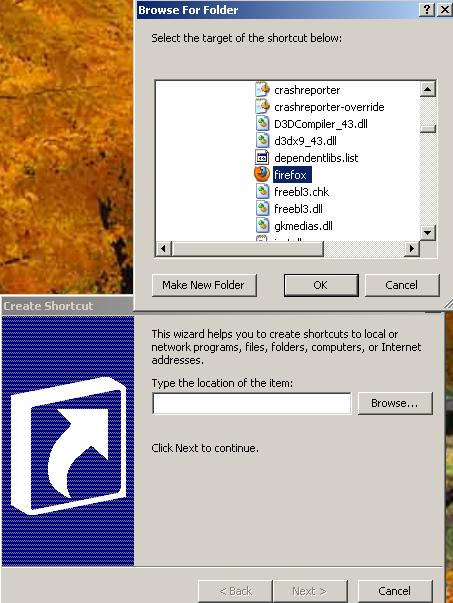Click the Create Shortcut title bar
The height and width of the screenshot is (603, 453).
(x=67, y=306)
